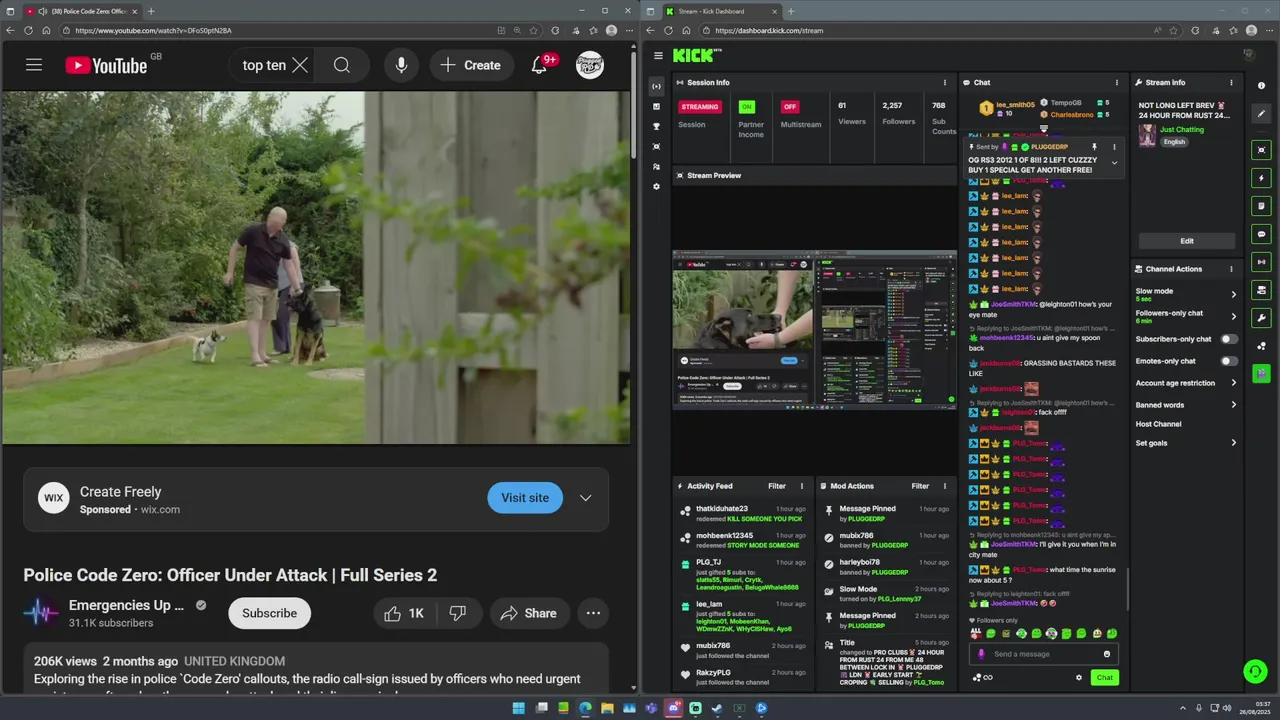Like the Police Code Zero video
Image resolution: width=1280 pixels, height=720 pixels.
click(x=405, y=613)
